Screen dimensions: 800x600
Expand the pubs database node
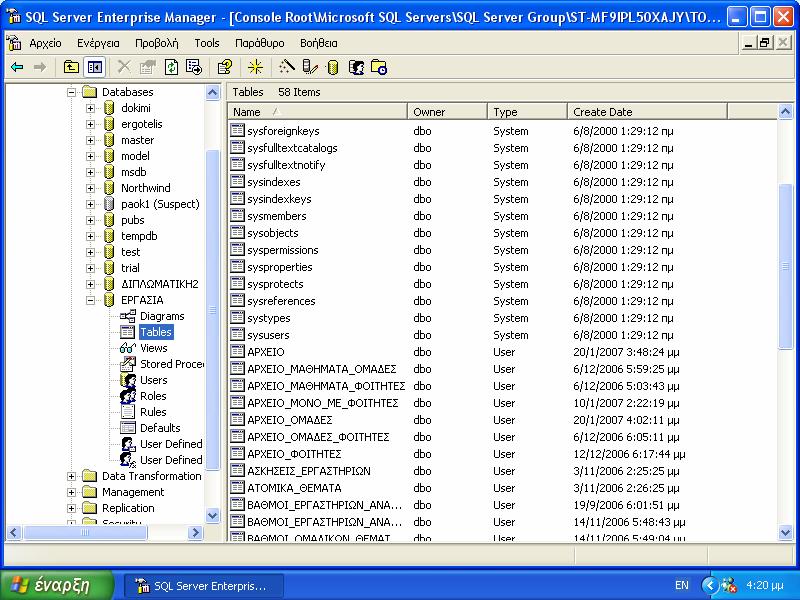90,220
